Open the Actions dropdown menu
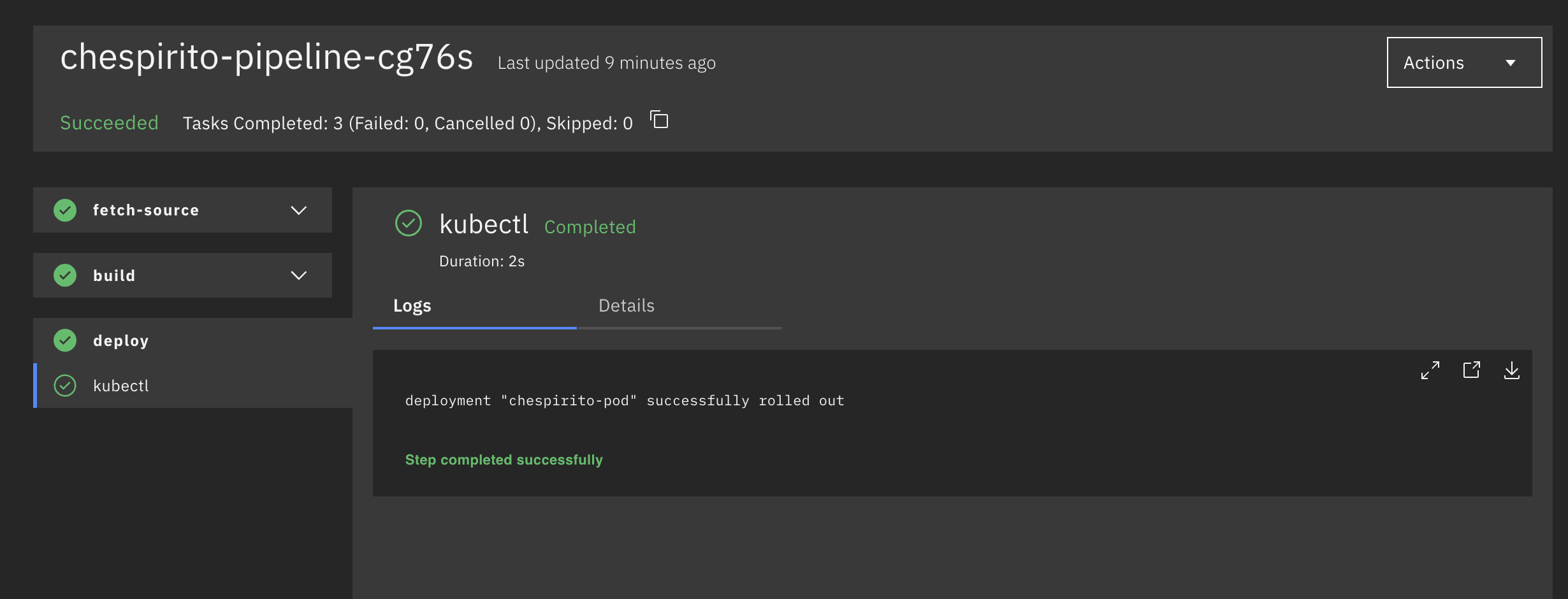This screenshot has height=599, width=1568. 1463,62
